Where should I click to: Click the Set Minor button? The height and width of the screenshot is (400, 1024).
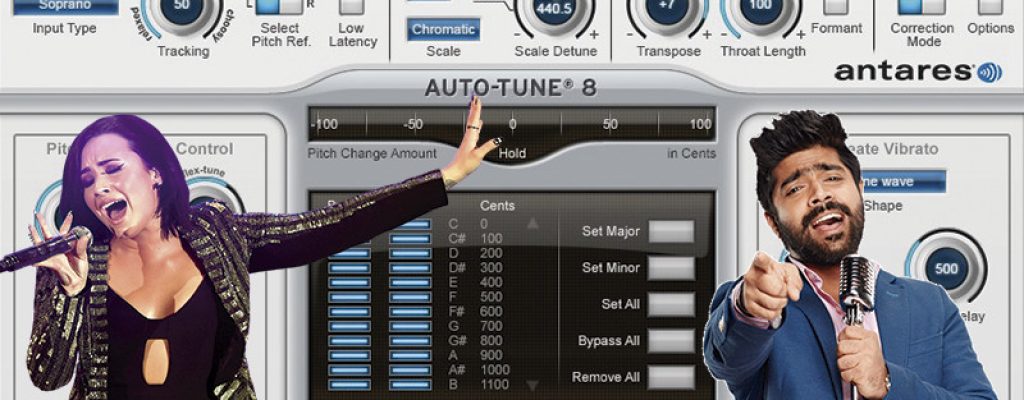tap(671, 268)
